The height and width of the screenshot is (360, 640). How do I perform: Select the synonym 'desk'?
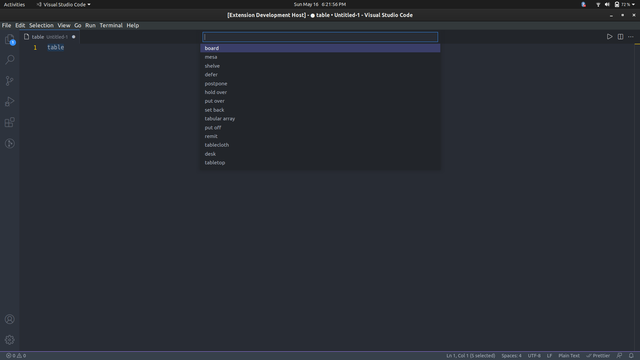[x=320, y=154]
